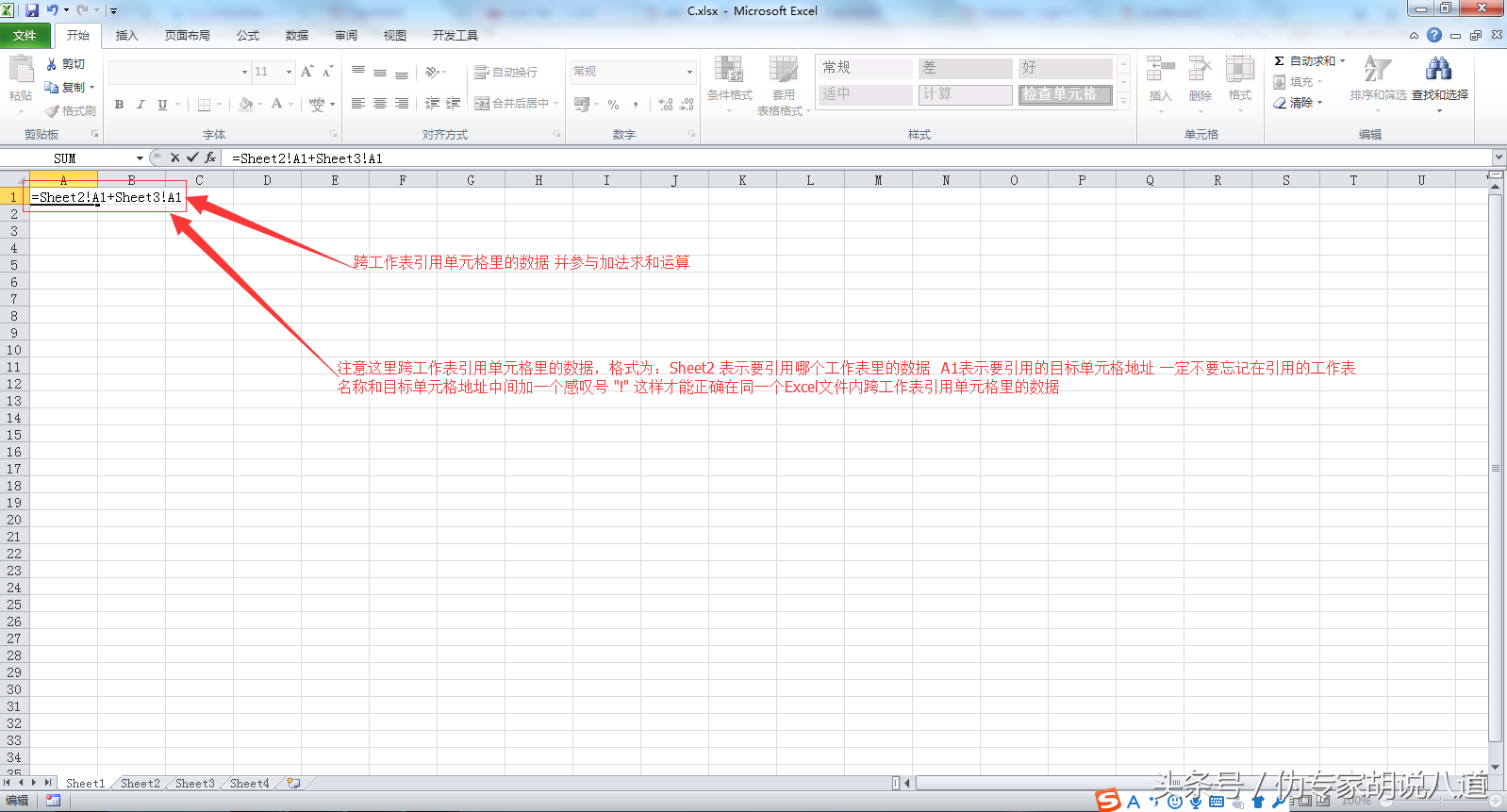Screen dimensions: 1507x812
Task: Align text right
Action: pyautogui.click(x=402, y=104)
